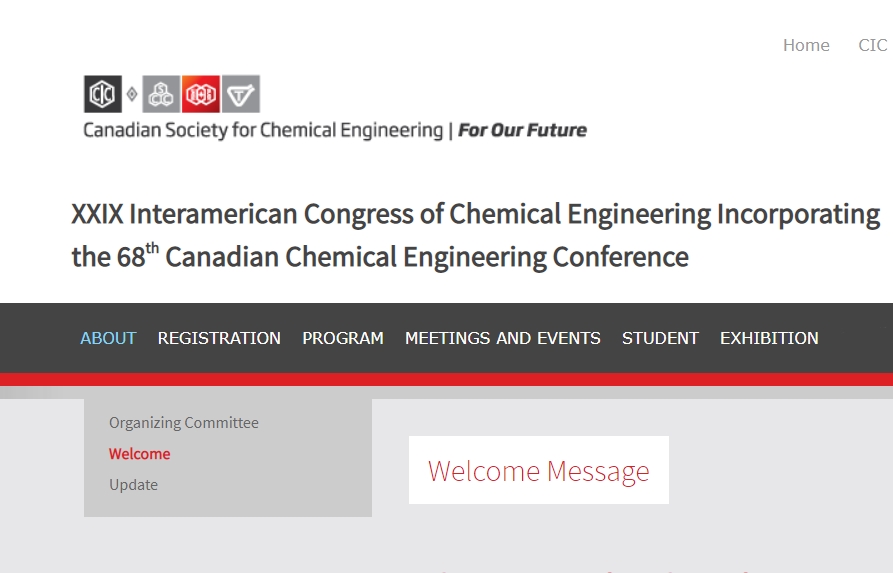
Task: Open the Update sidebar link
Action: (x=134, y=485)
